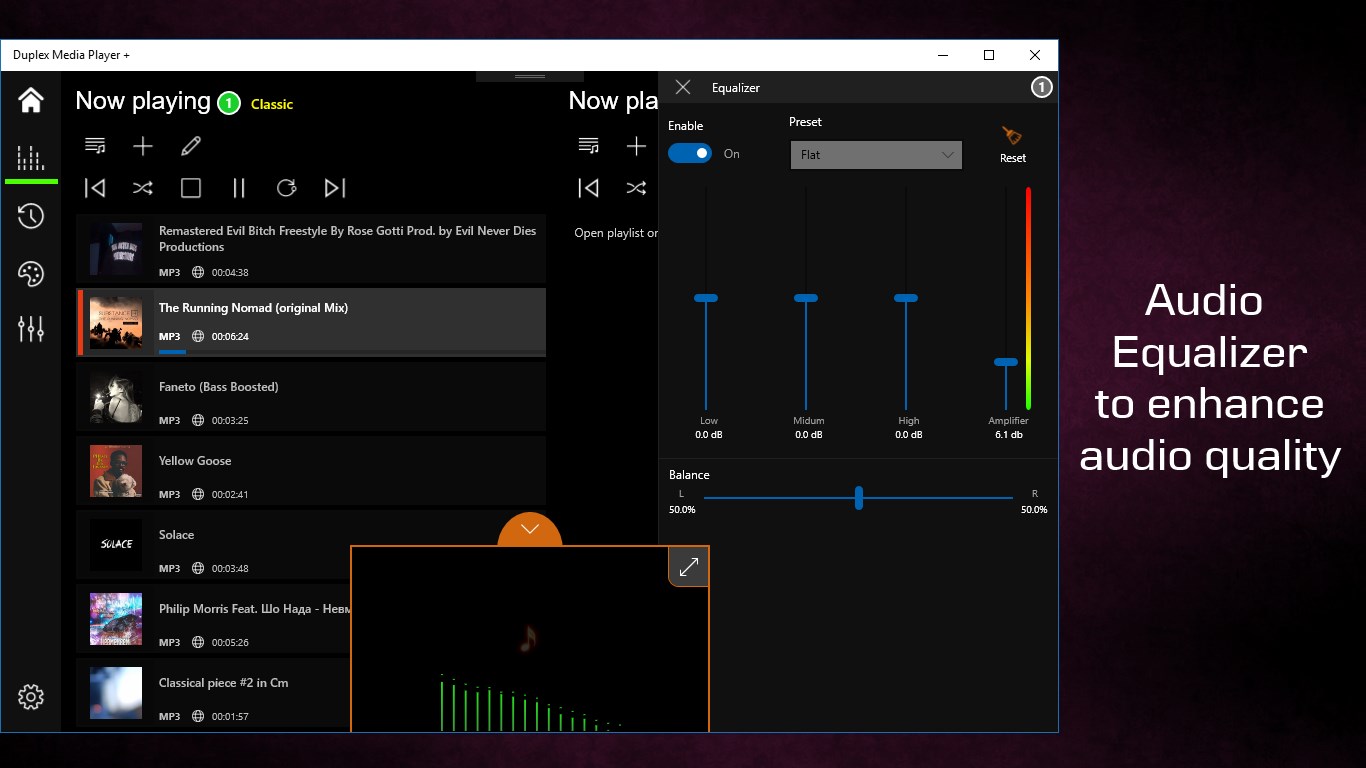
Task: Expand the mini video preview to full
Action: pyautogui.click(x=689, y=567)
